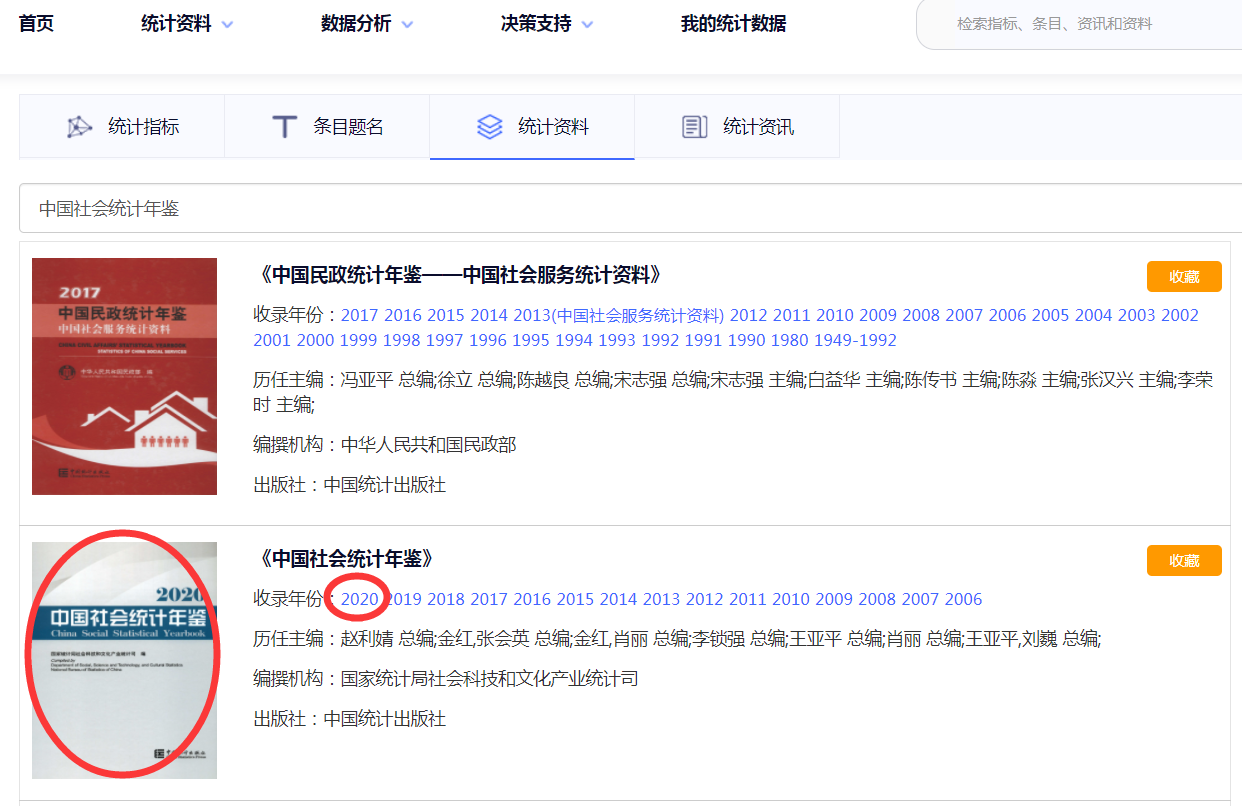This screenshot has width=1242, height=806.
Task: Click the 统计指标 network icon
Action: point(79,127)
